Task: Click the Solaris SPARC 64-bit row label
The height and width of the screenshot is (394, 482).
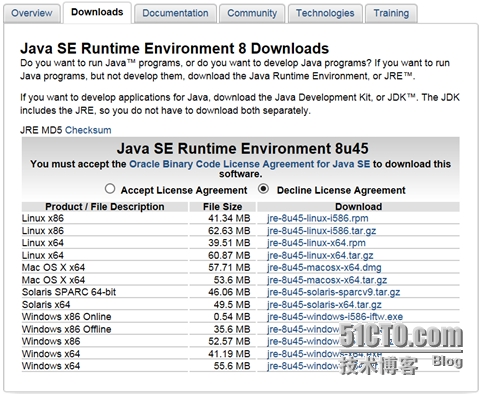Action: tap(69, 292)
